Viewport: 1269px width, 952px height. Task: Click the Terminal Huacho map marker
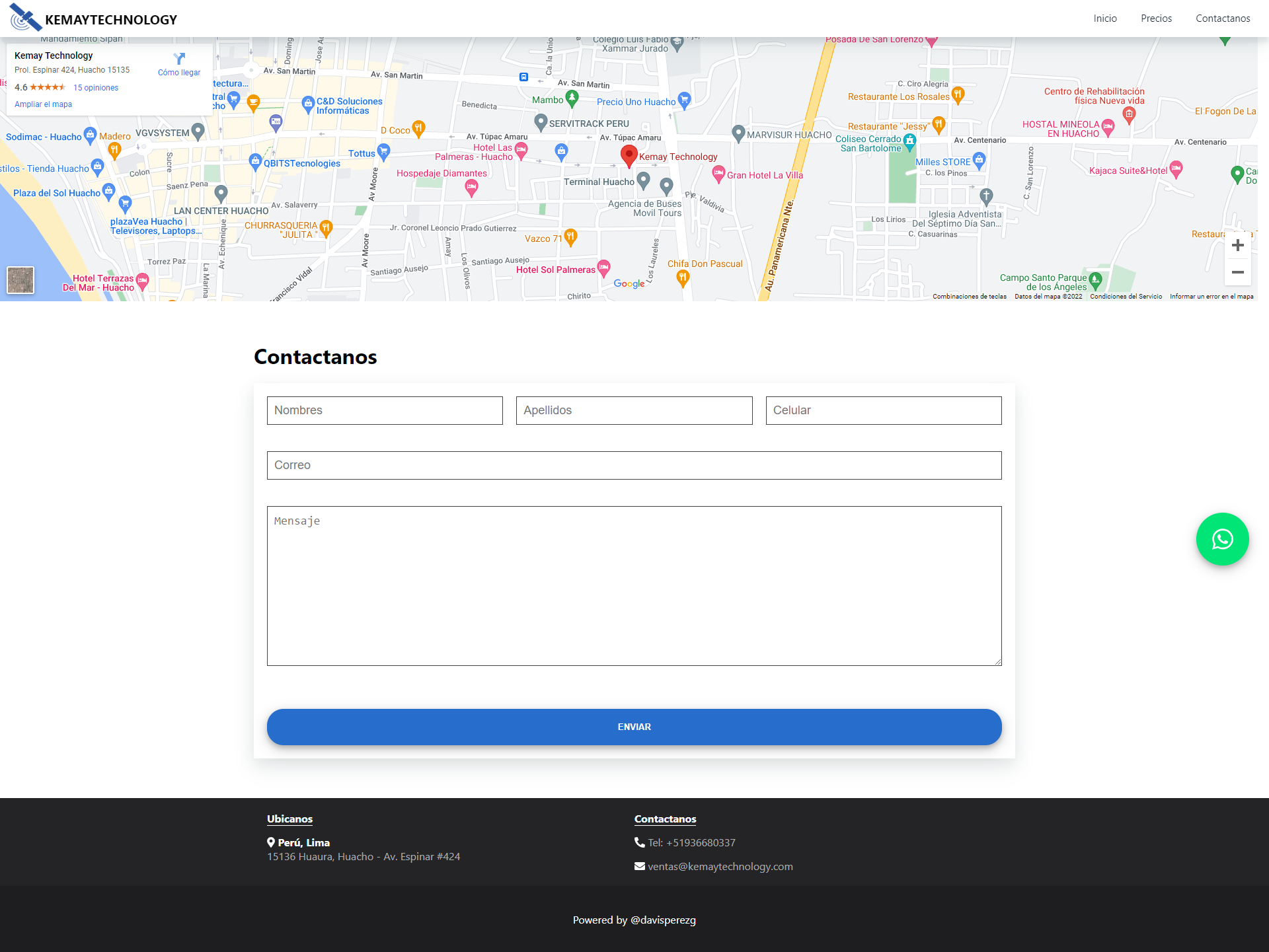click(643, 180)
